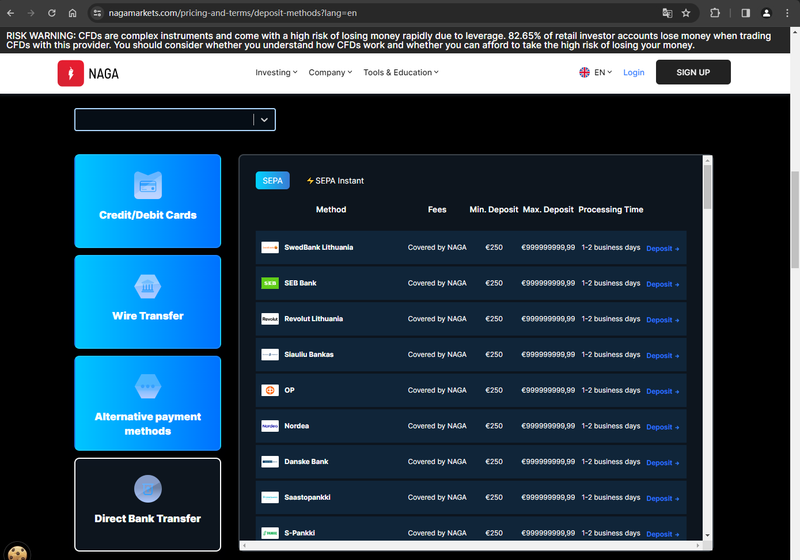Image resolution: width=800 pixels, height=560 pixels.
Task: Reload the page with the refresh icon
Action: point(52,13)
